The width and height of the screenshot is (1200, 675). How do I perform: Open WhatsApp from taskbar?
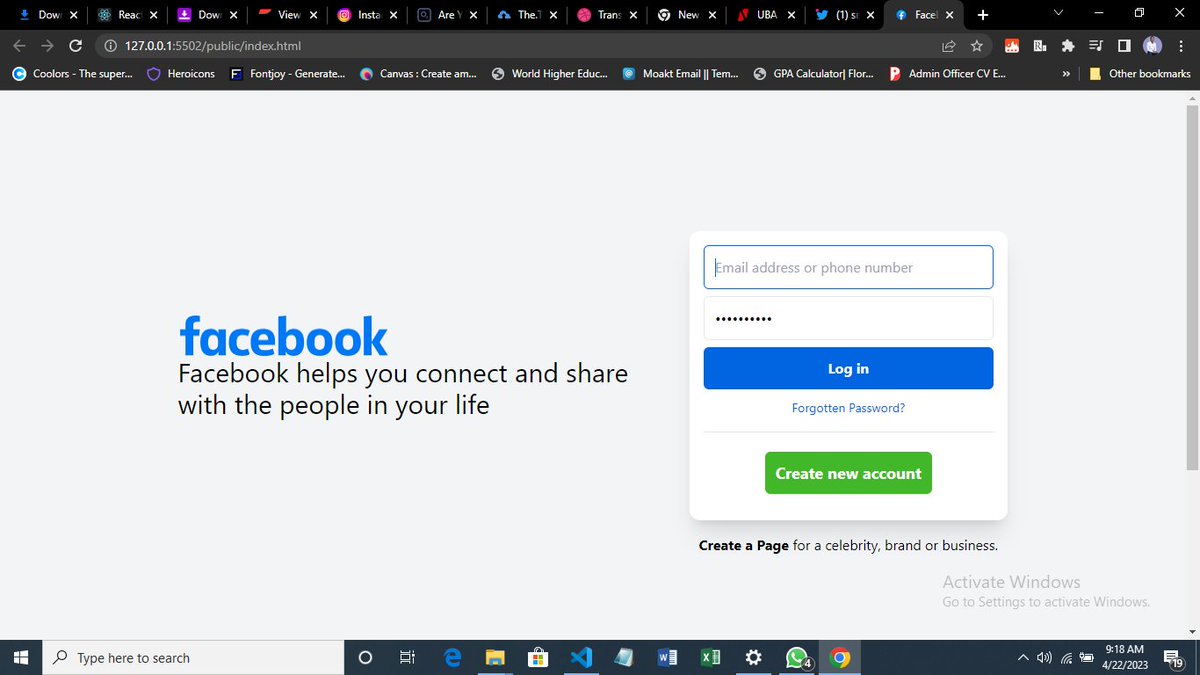pyautogui.click(x=797, y=658)
